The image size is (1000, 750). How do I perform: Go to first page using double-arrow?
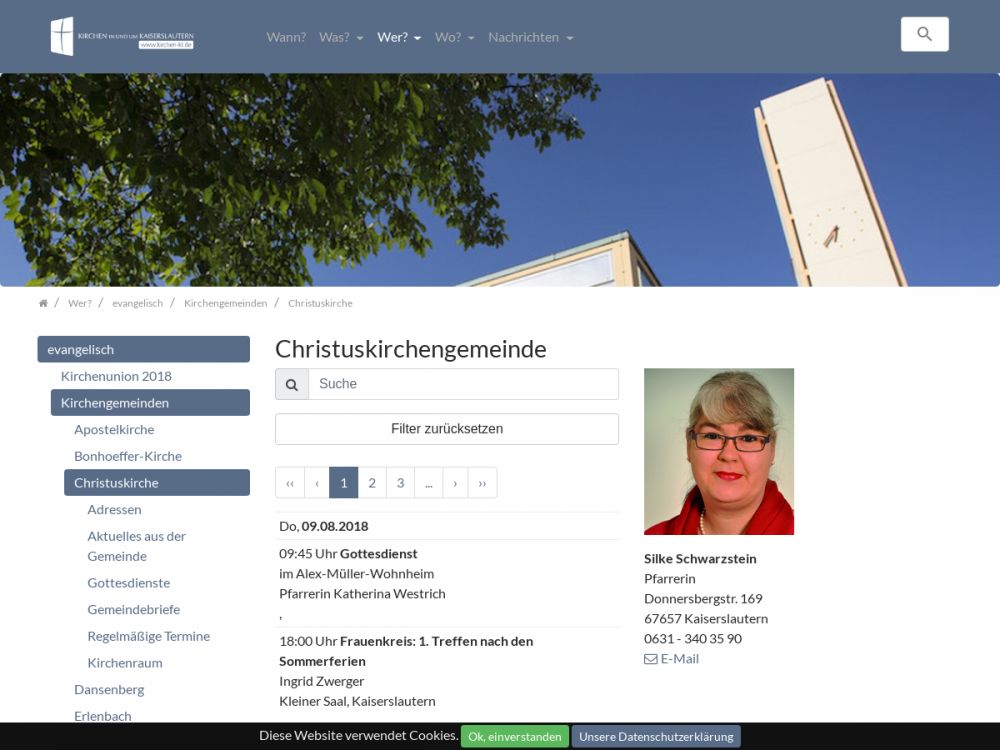[x=290, y=483]
